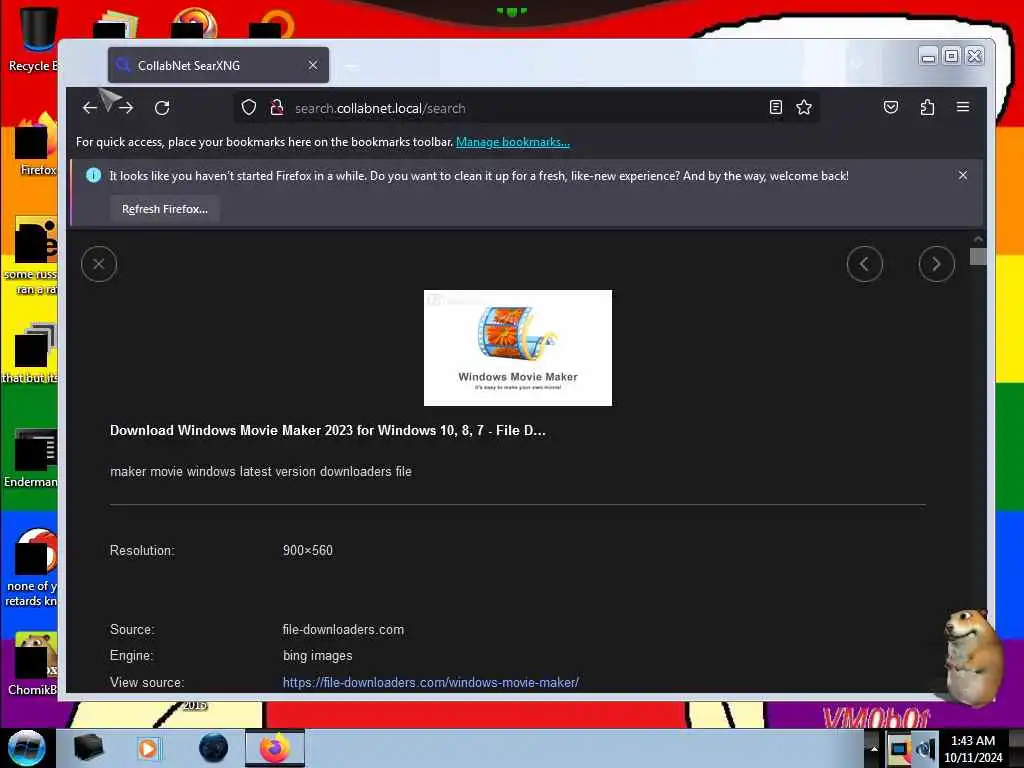Open the Manage bookmarks link
1024x768 pixels.
click(513, 142)
